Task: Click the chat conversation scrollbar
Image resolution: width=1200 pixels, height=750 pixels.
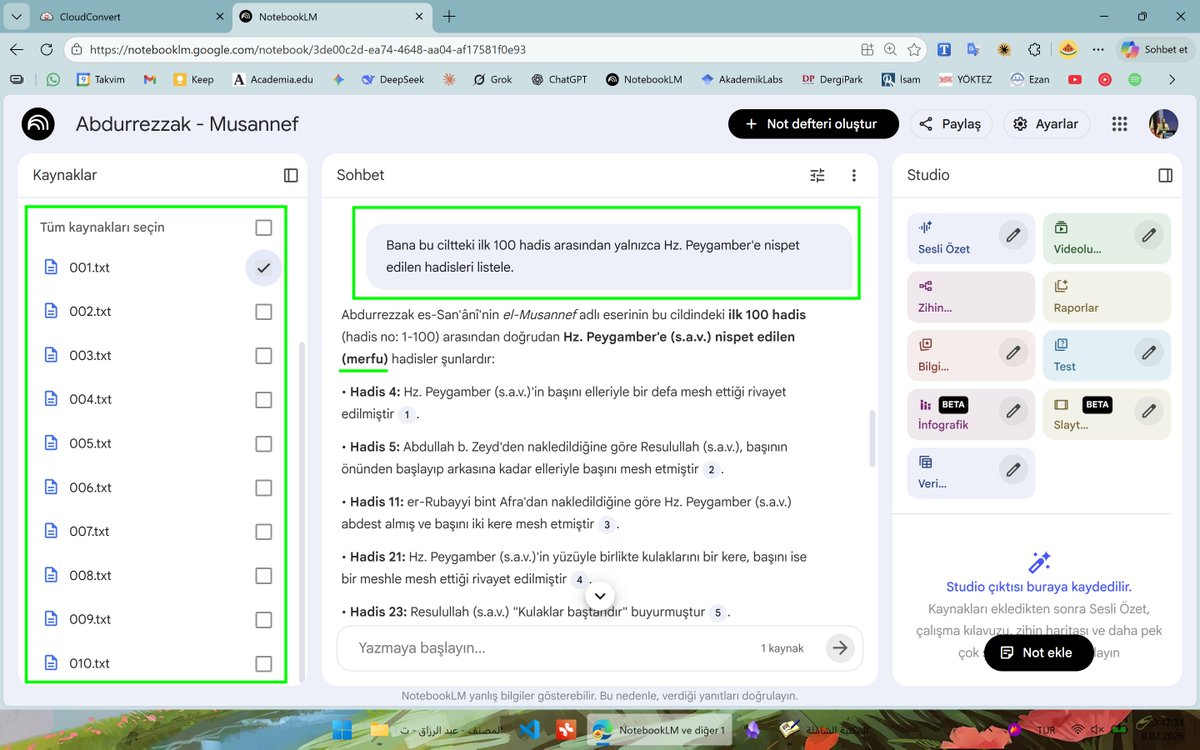Action: pyautogui.click(x=873, y=436)
